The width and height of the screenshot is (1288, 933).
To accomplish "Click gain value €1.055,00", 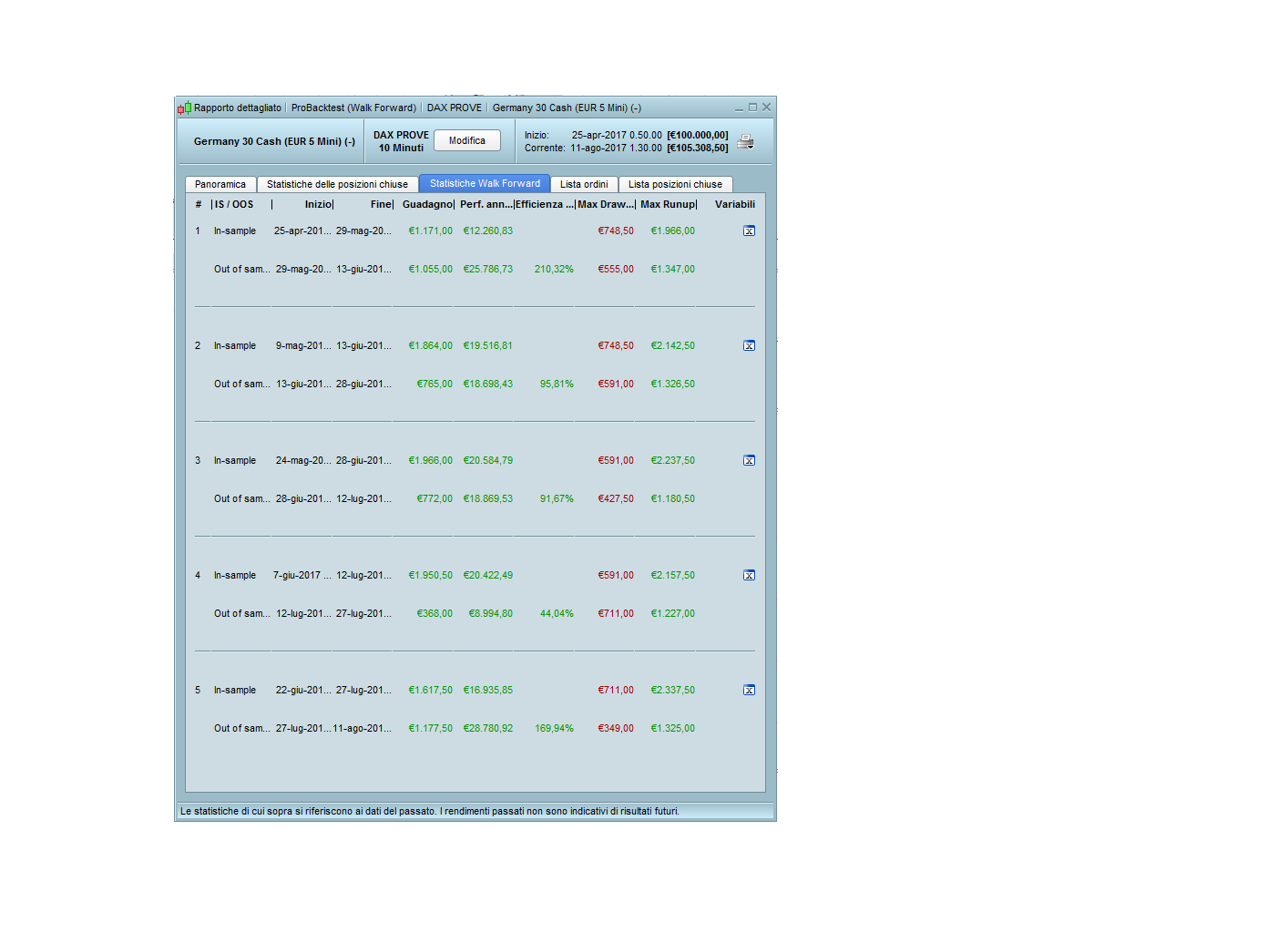I will (431, 270).
